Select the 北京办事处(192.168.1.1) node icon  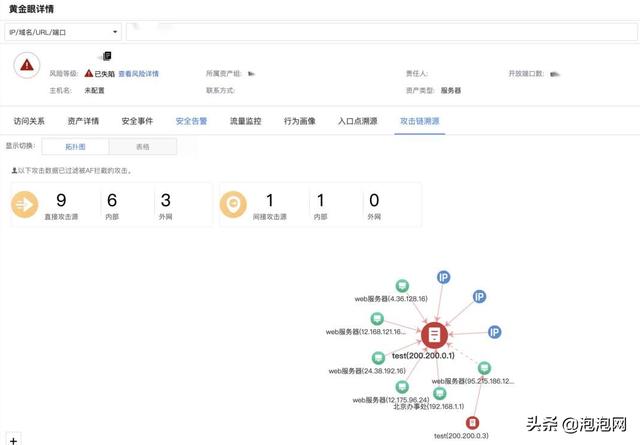pos(440,393)
